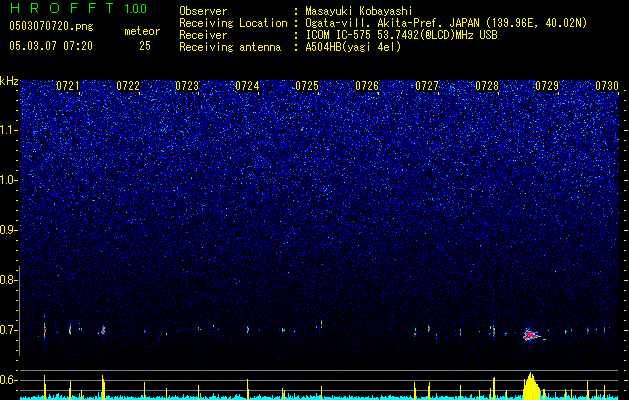Screen dimensions: 629x400
Task: Click the 0725 time marker
Action: pyautogui.click(x=307, y=86)
